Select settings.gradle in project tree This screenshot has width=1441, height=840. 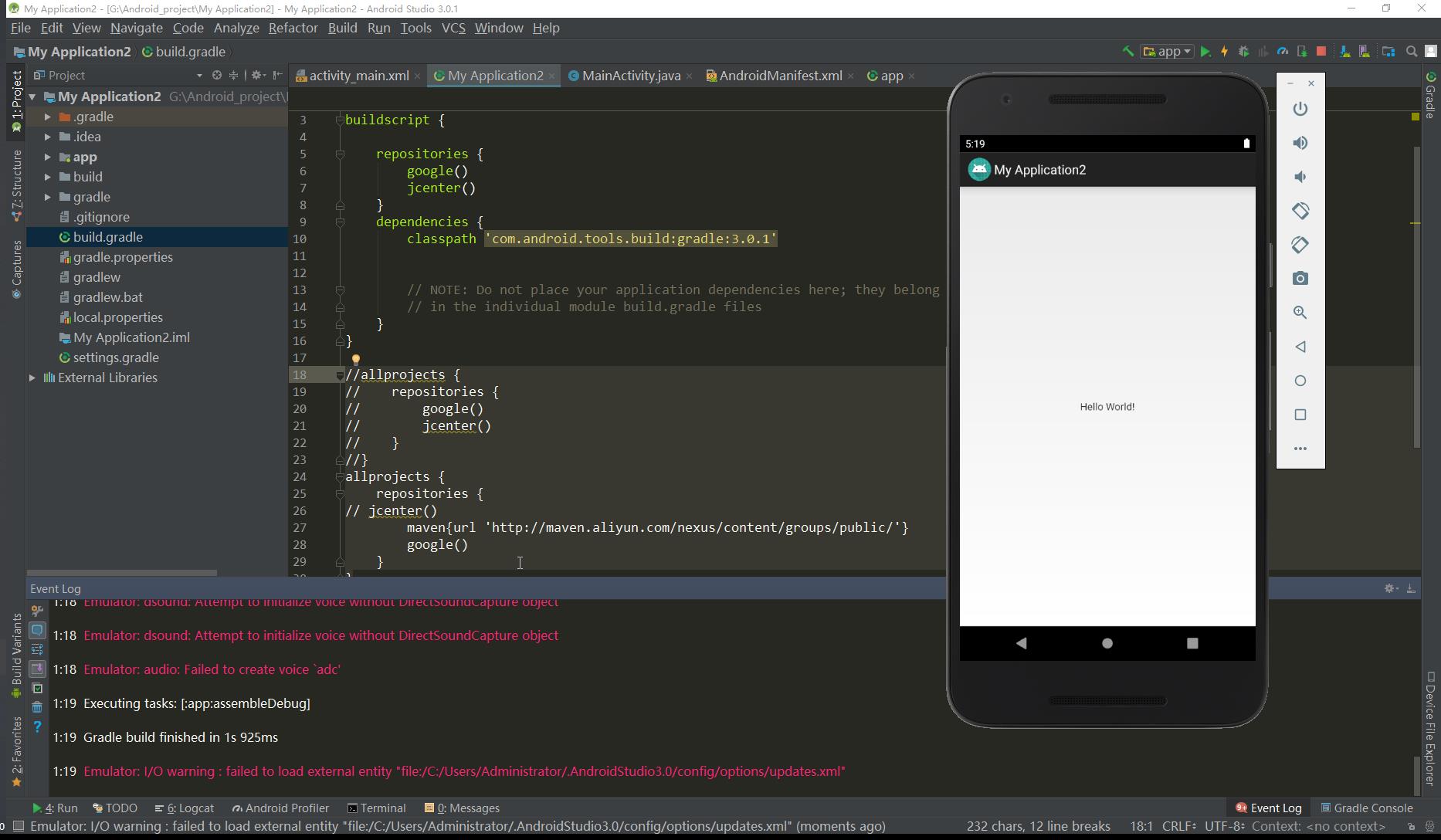pyautogui.click(x=116, y=357)
